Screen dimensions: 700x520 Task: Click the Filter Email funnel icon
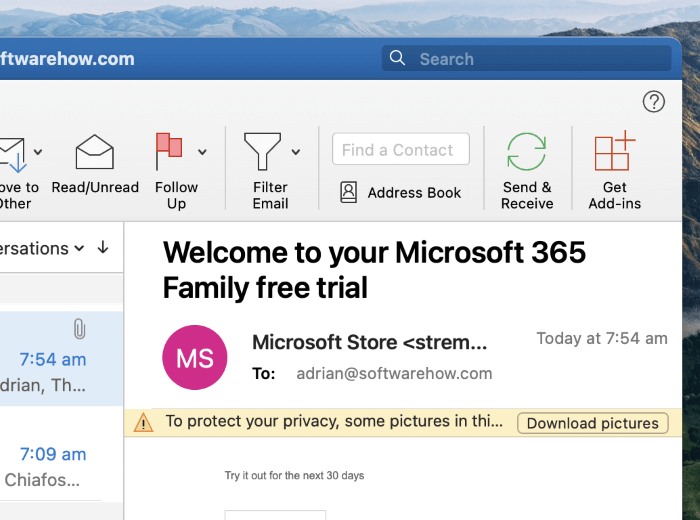pyautogui.click(x=262, y=151)
